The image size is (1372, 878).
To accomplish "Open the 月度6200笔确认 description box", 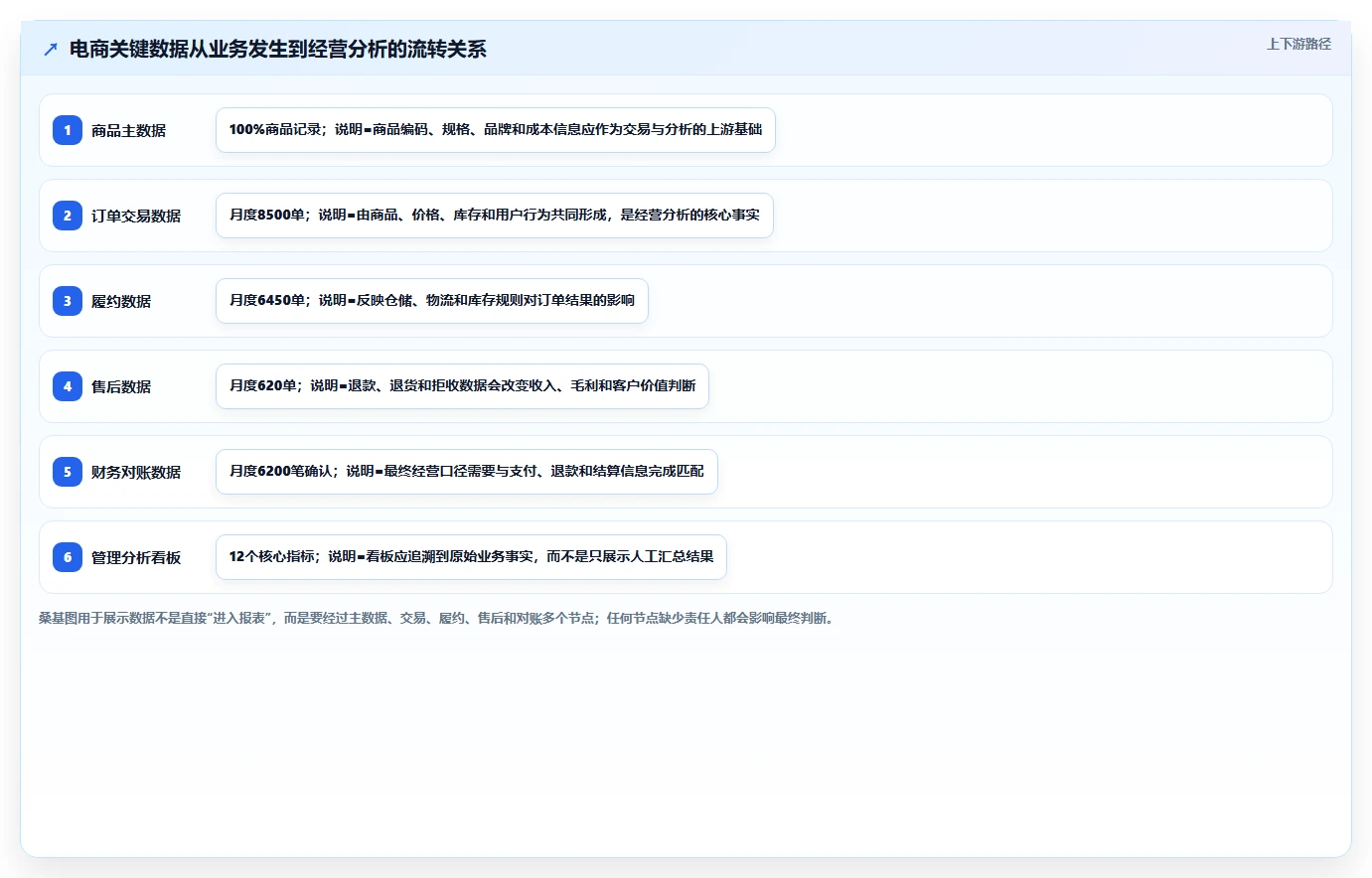I will pyautogui.click(x=467, y=472).
